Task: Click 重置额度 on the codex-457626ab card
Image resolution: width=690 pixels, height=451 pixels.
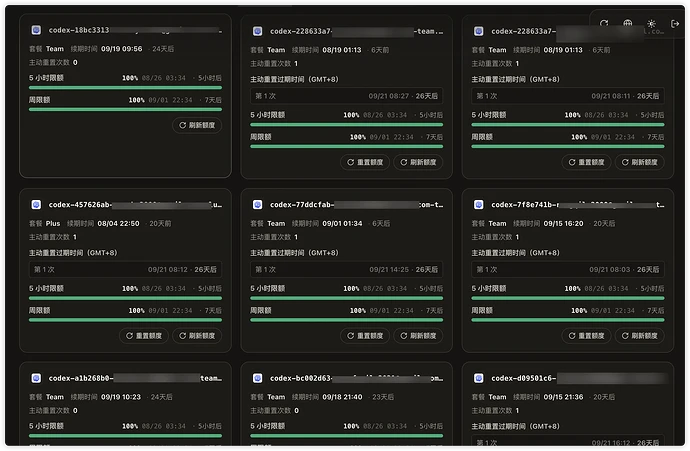Action: [x=144, y=336]
